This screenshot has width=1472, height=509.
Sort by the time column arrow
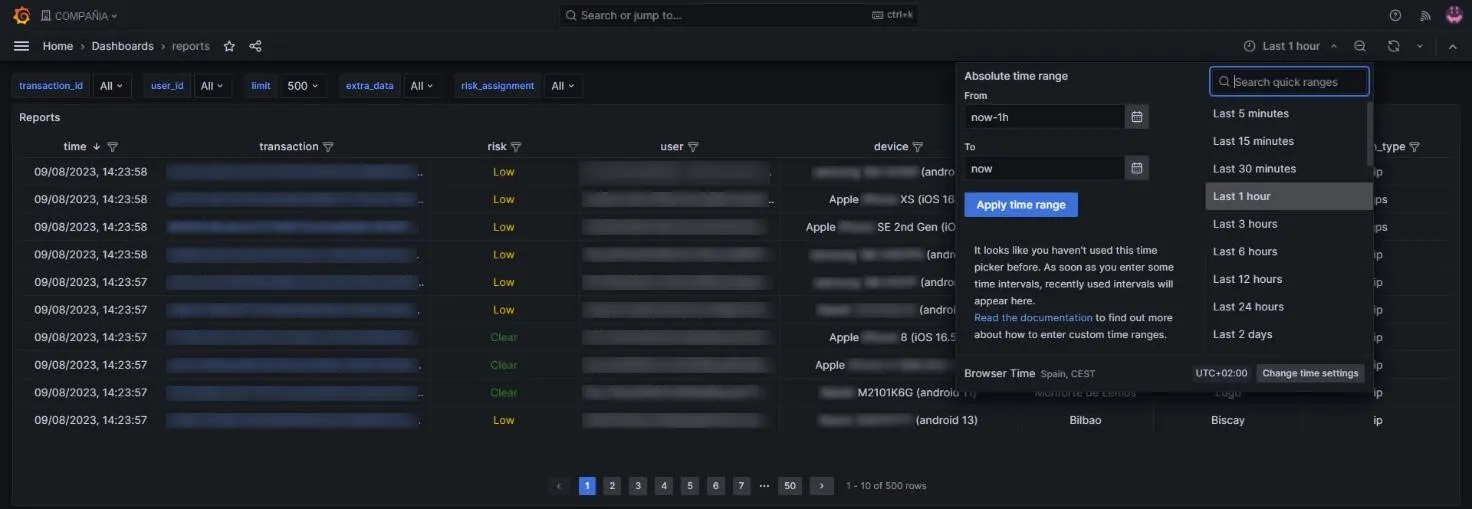coord(96,147)
